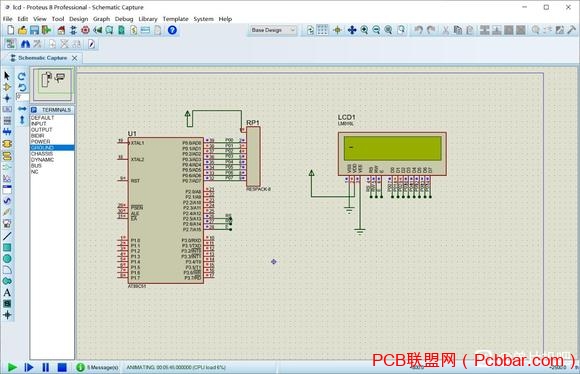Screen dimensions: 580x374
Task: Toggle the grid display icon
Action: click(323, 30)
